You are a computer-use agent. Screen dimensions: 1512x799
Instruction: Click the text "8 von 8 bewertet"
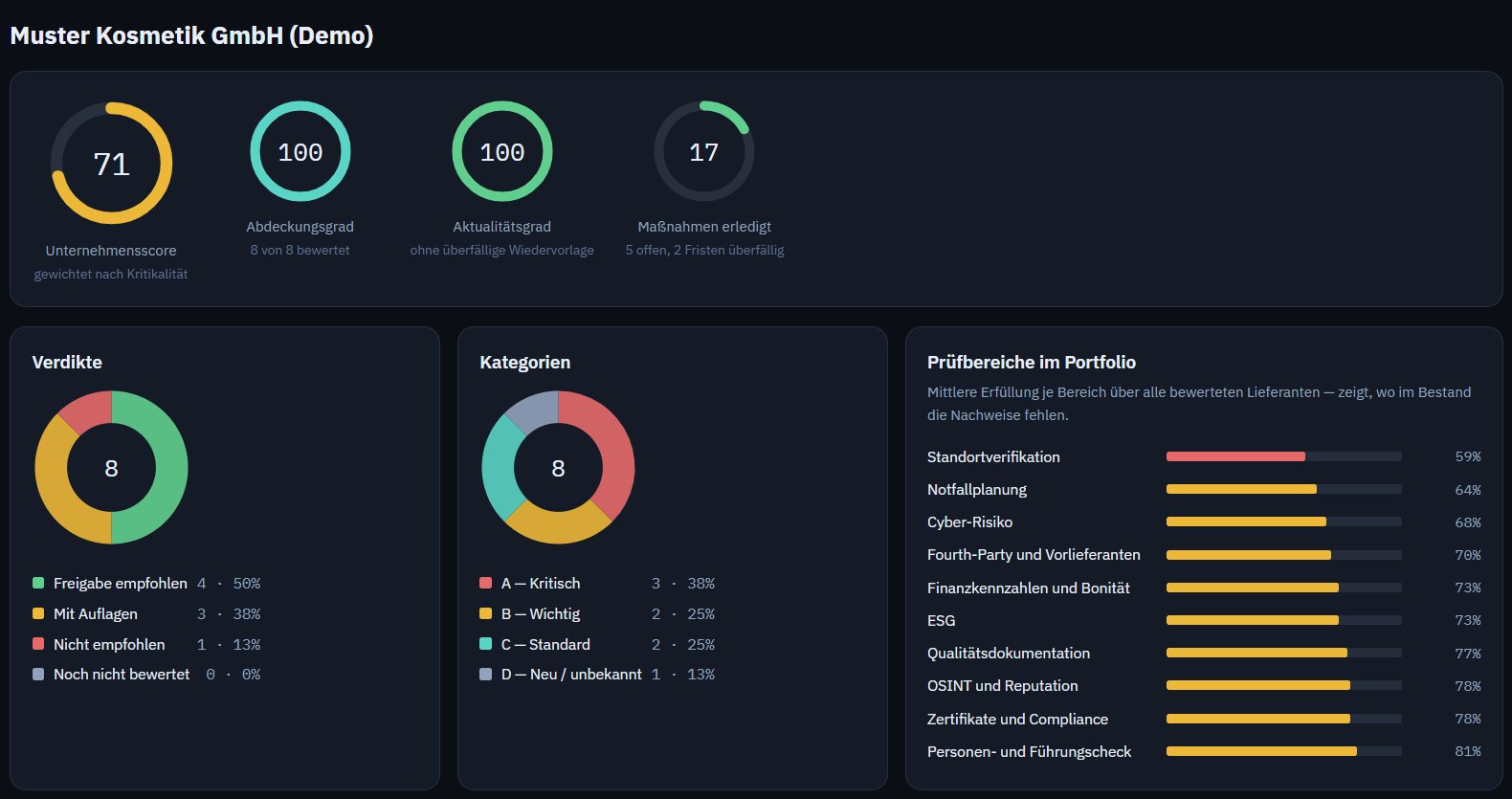300,250
